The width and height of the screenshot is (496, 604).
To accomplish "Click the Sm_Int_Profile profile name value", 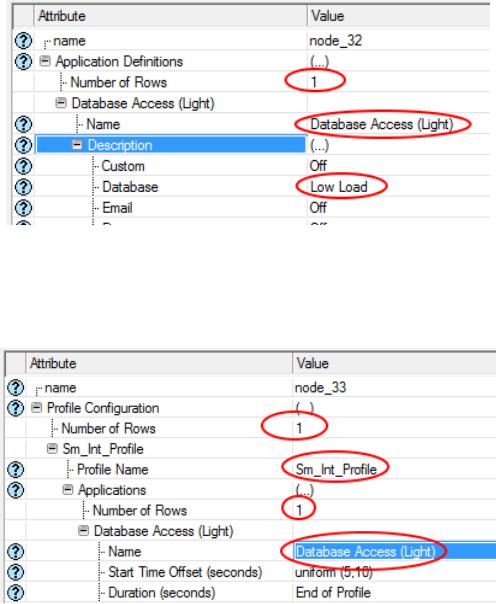I will (336, 469).
